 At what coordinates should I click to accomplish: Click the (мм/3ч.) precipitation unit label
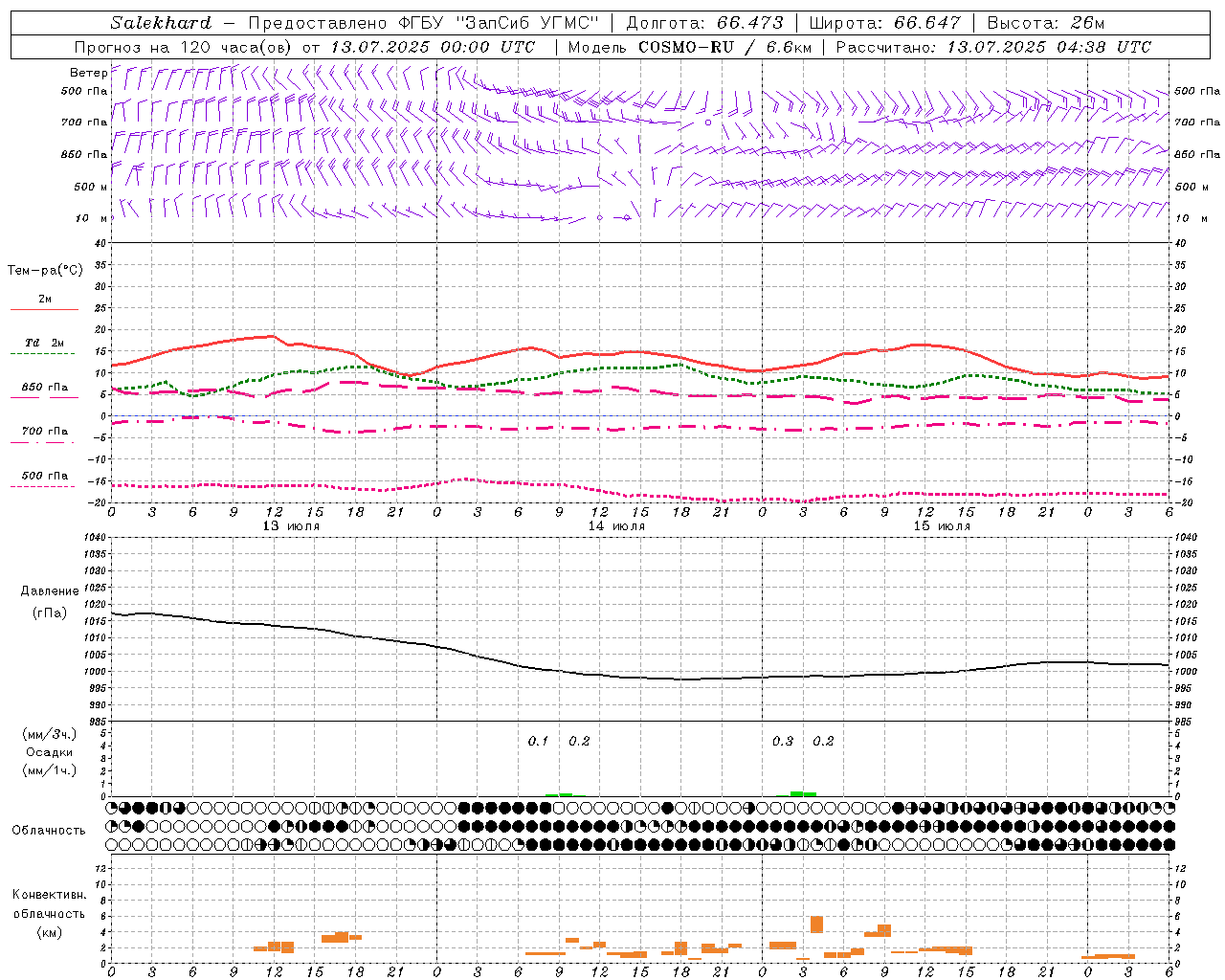(49, 734)
